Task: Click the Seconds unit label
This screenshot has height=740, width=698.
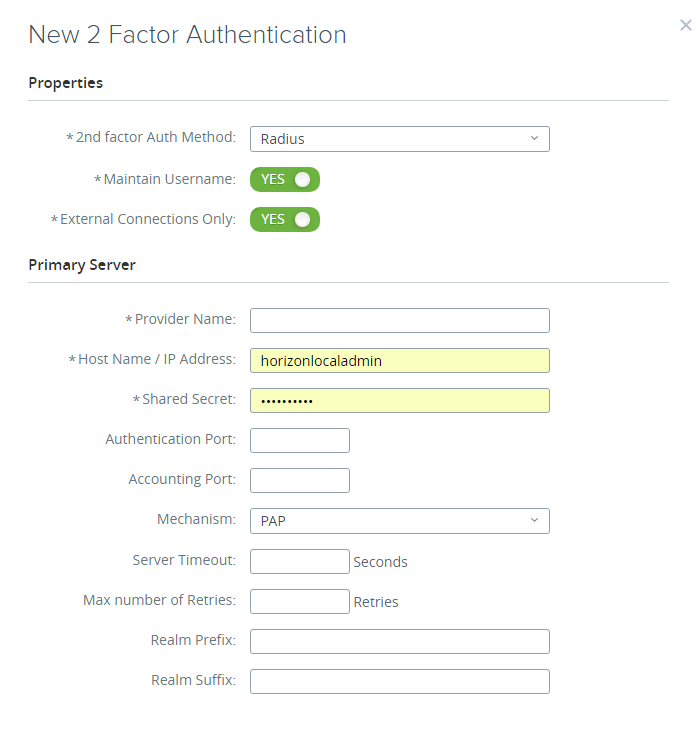Action: 380,562
